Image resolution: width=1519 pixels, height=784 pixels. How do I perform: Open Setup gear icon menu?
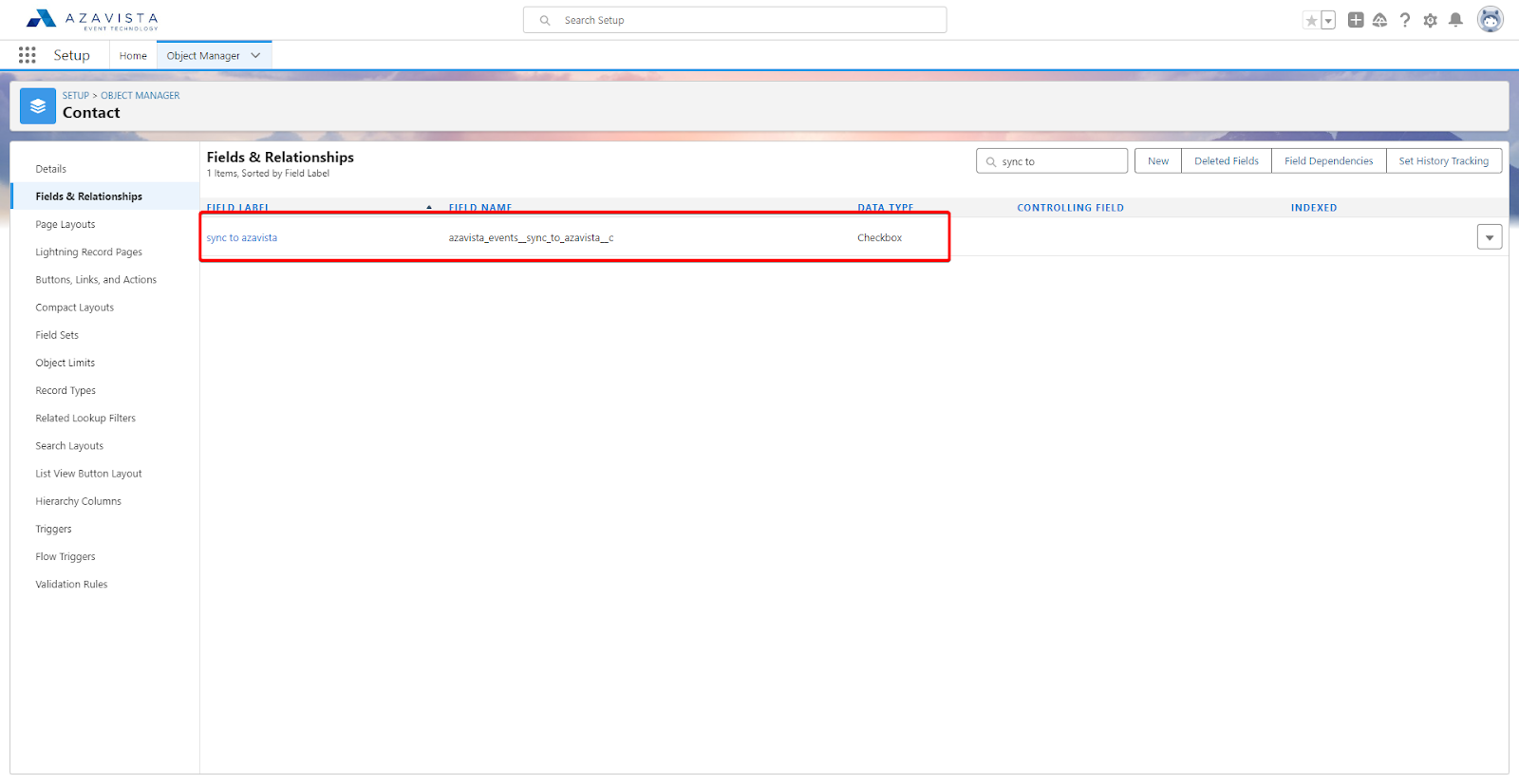(1430, 20)
